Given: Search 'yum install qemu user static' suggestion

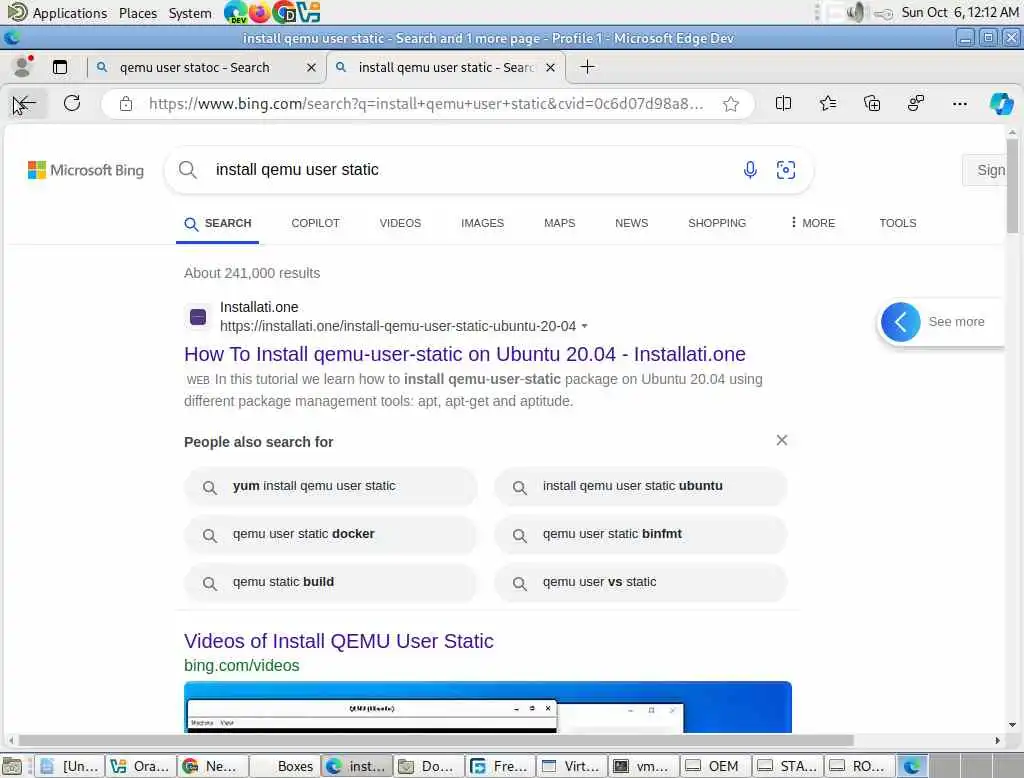Looking at the screenshot, I should (330, 487).
